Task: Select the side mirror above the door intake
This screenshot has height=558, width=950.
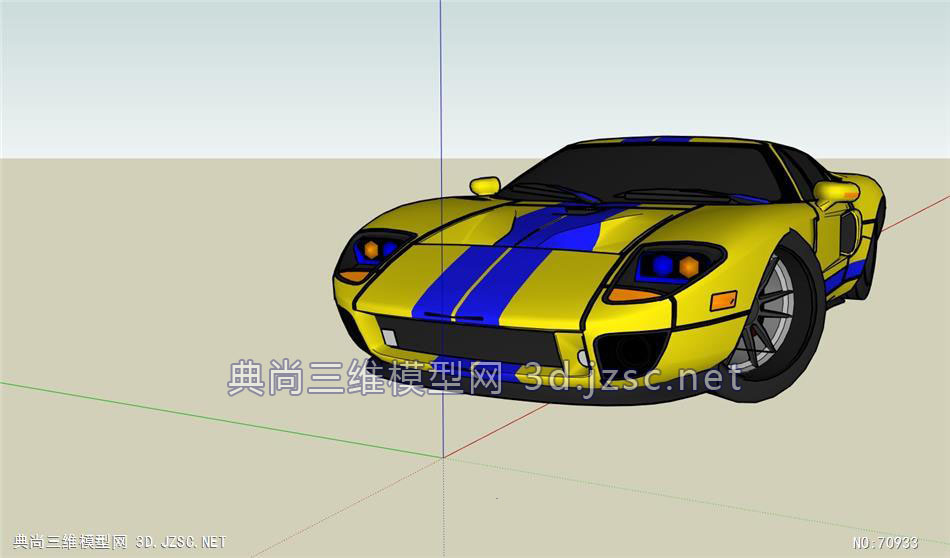Action: (x=836, y=191)
